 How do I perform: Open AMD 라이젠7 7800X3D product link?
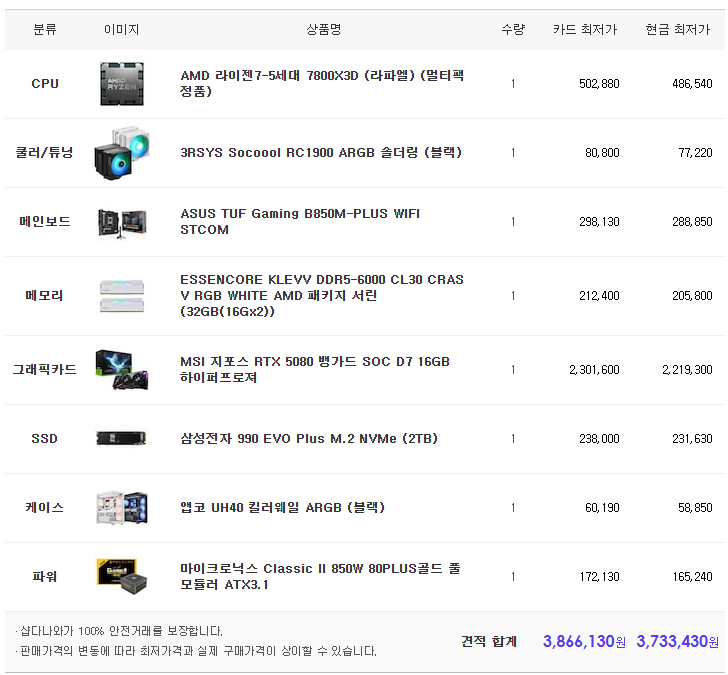[x=322, y=83]
